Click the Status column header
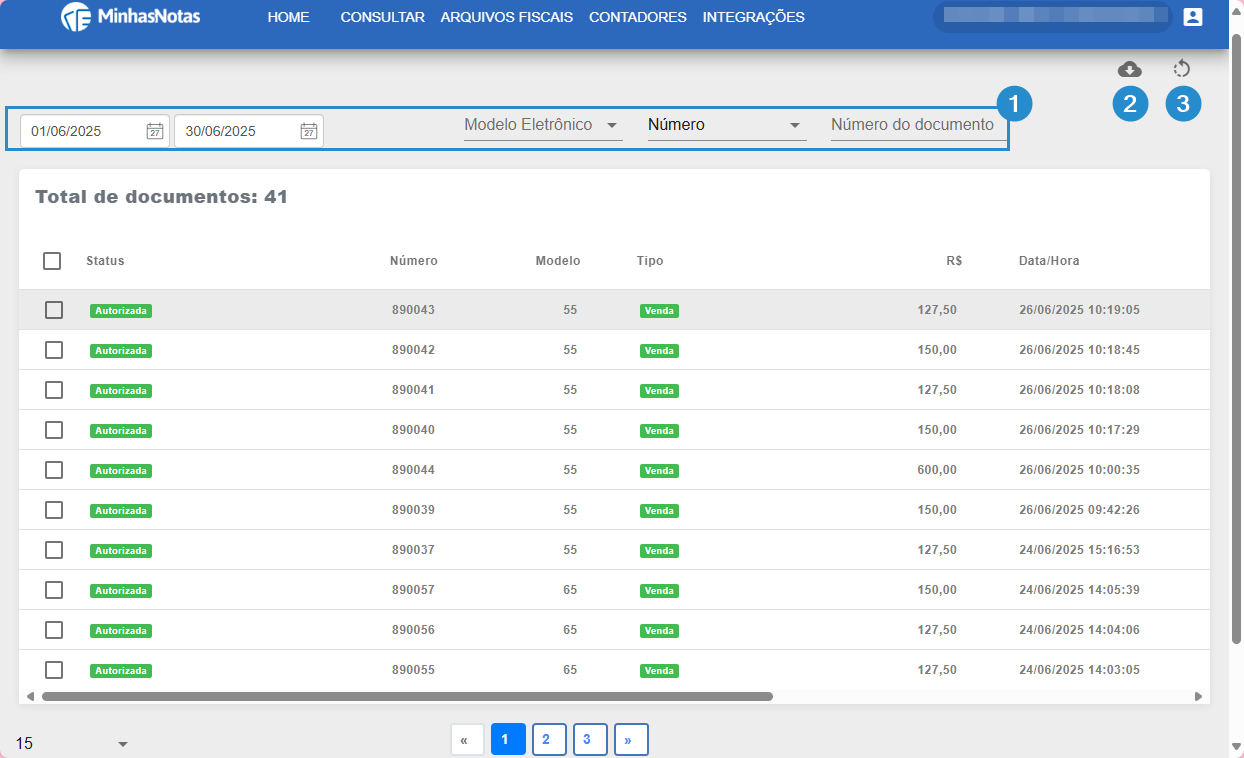This screenshot has height=758, width=1244. coord(105,261)
